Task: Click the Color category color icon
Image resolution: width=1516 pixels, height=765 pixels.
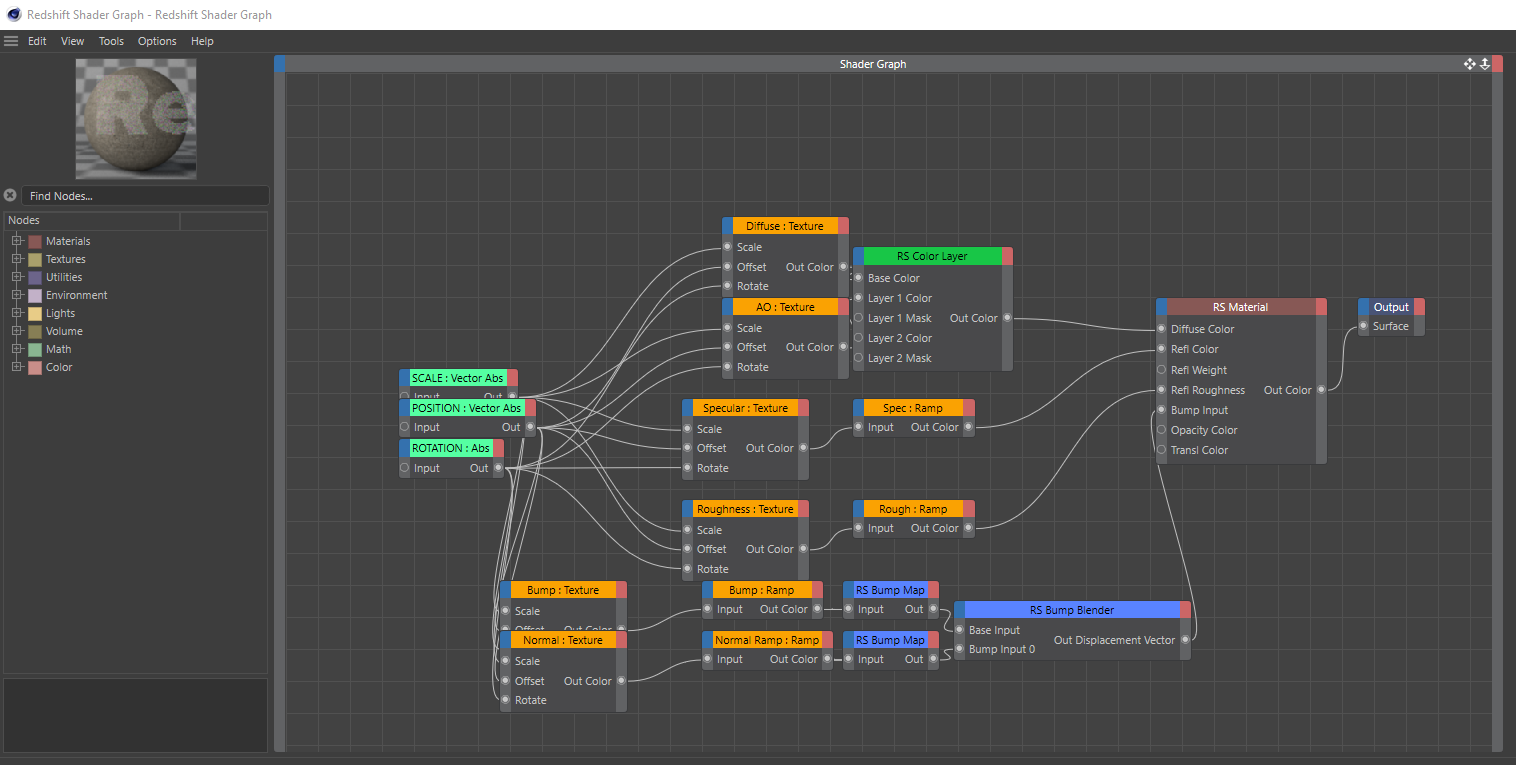Action: [x=35, y=367]
